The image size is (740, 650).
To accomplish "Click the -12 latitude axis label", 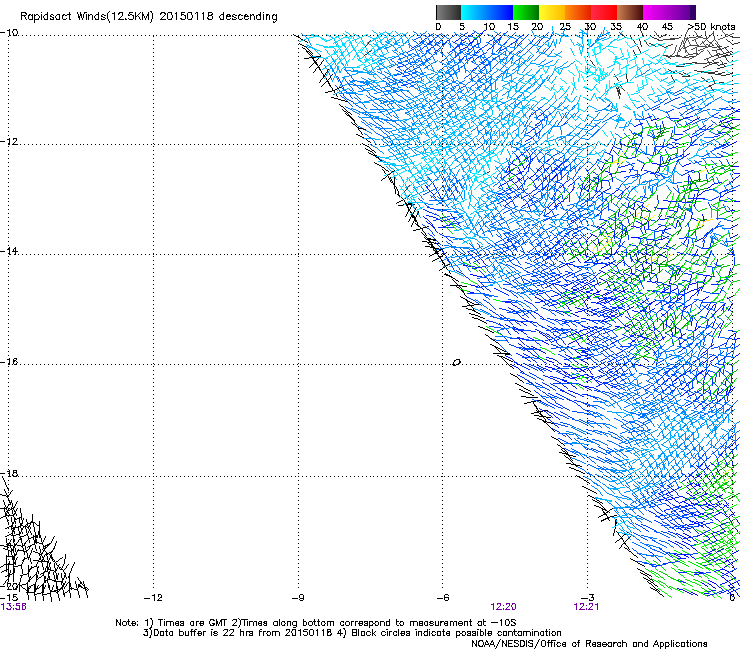I will coord(9,142).
